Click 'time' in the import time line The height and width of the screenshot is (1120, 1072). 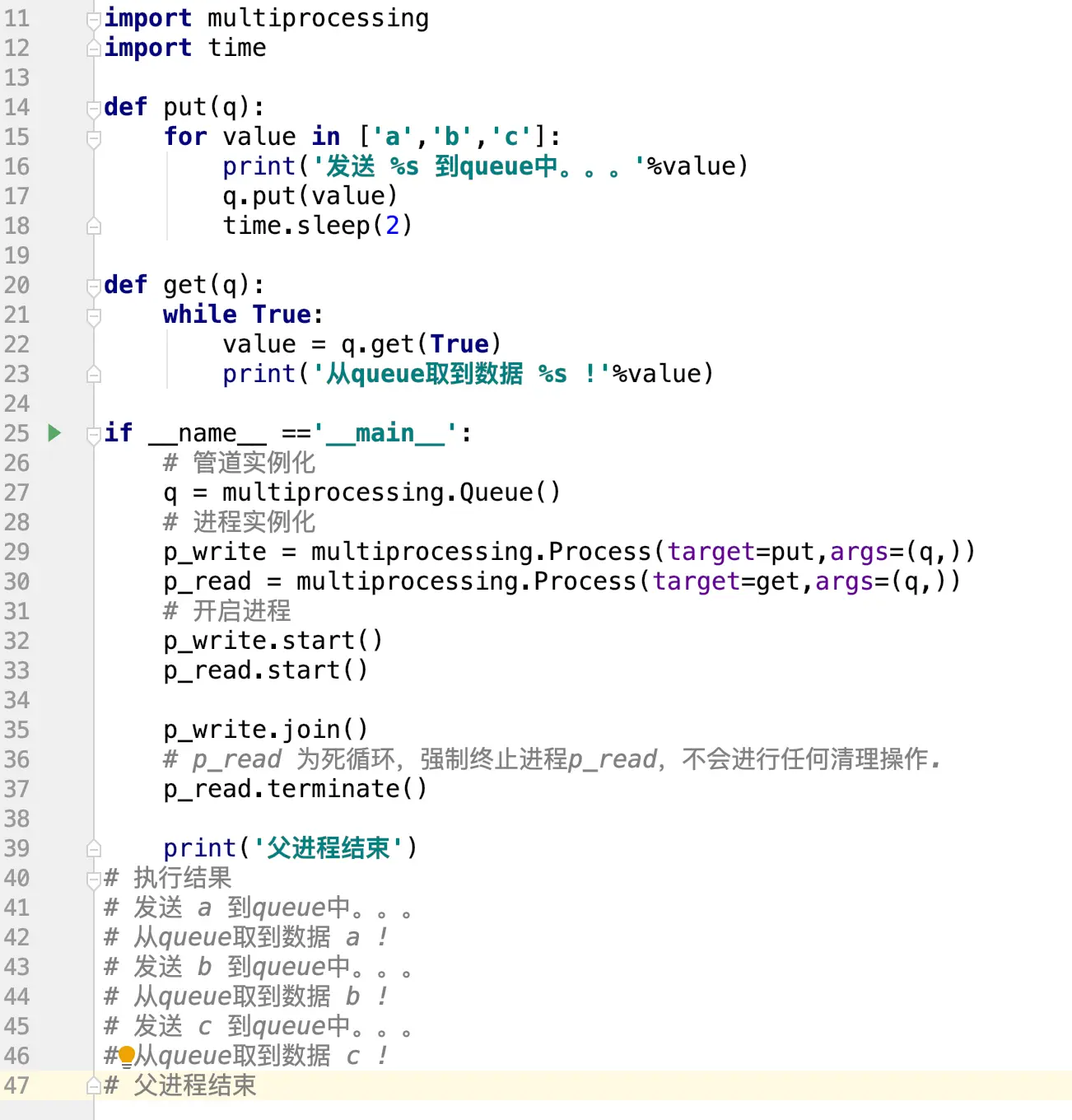click(237, 48)
